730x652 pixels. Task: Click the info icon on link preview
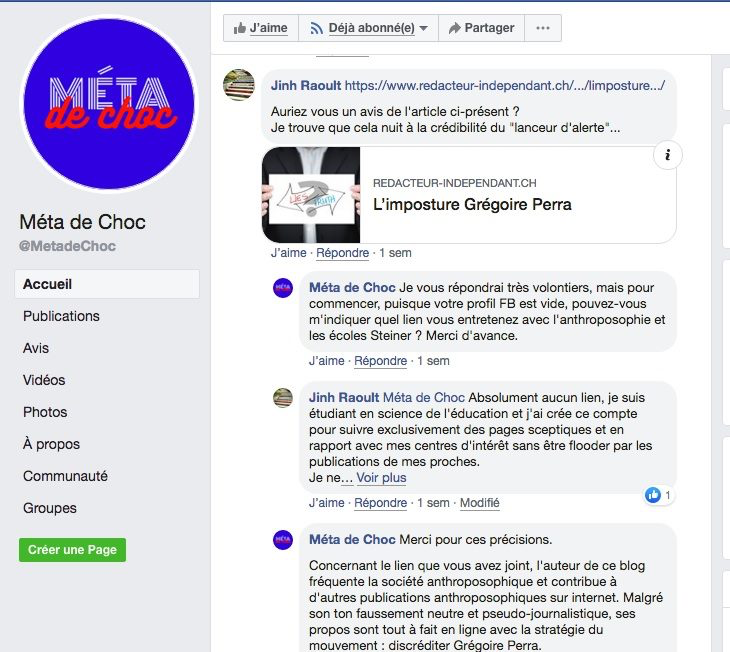tap(668, 155)
